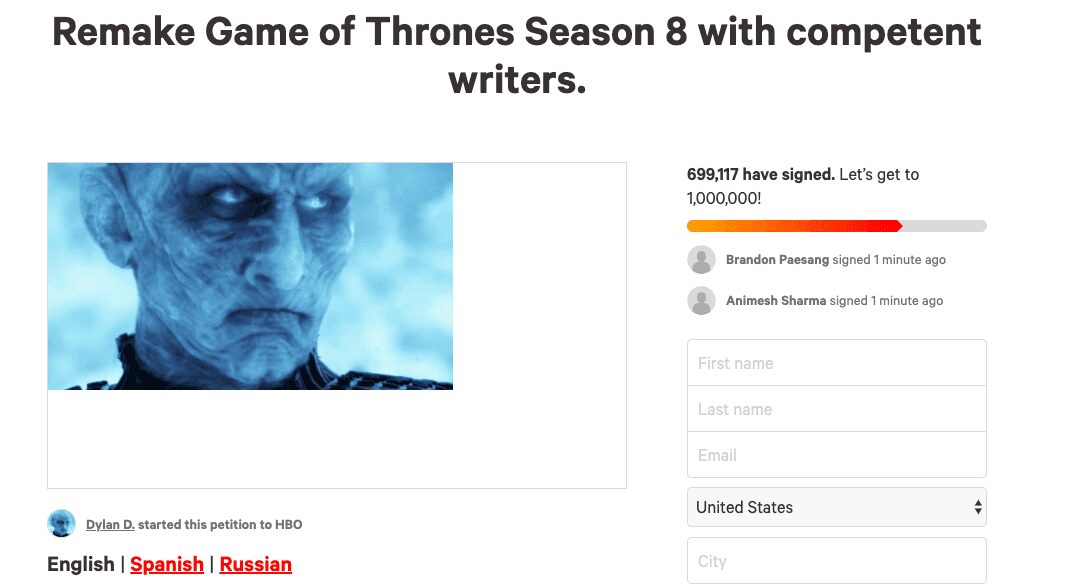Select the City input field
Screen dimensions: 1085x586
[x=836, y=561]
